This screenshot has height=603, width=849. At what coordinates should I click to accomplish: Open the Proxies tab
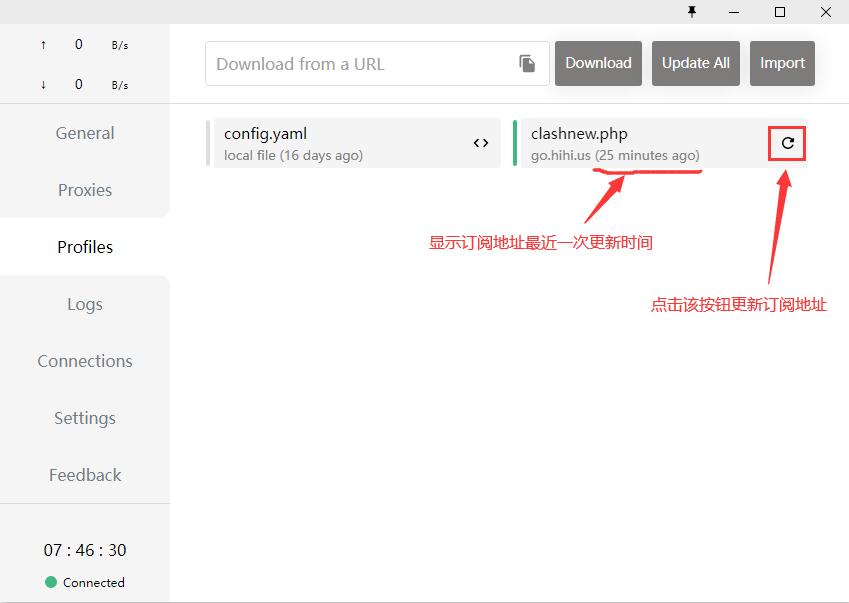tap(85, 190)
